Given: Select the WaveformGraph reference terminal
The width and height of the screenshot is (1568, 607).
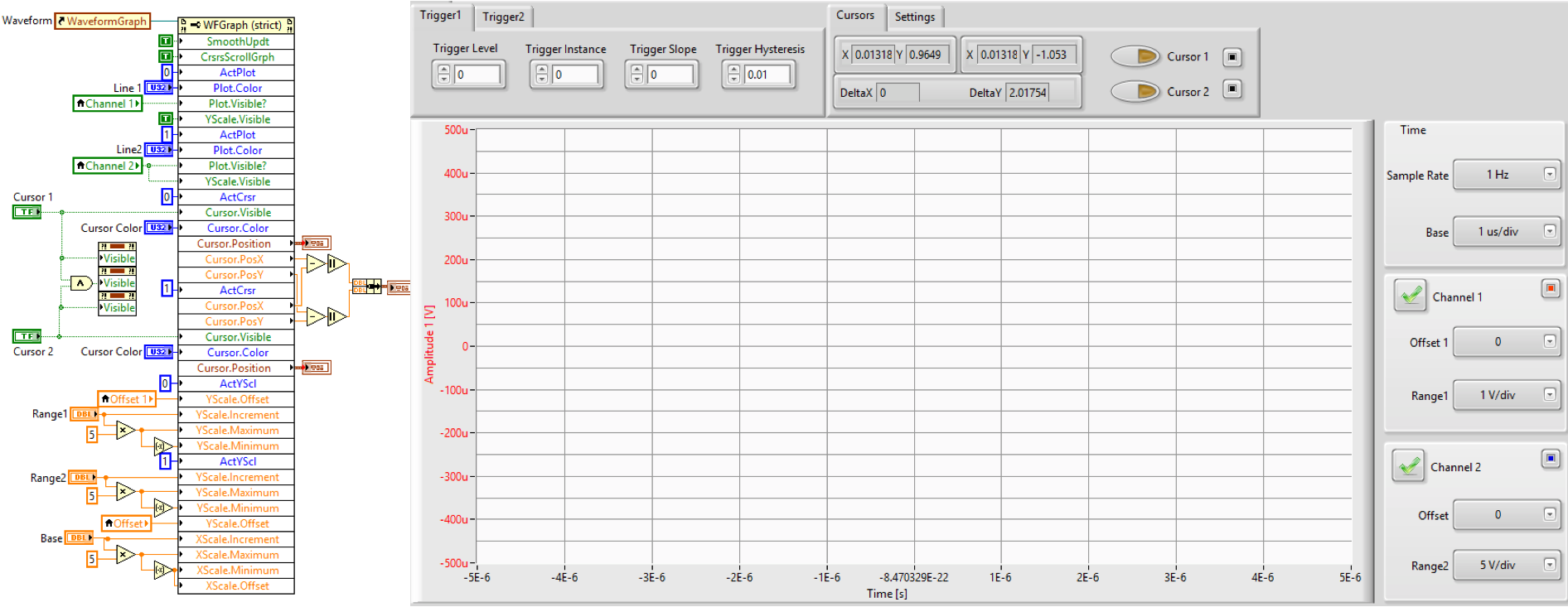Looking at the screenshot, I should (102, 22).
